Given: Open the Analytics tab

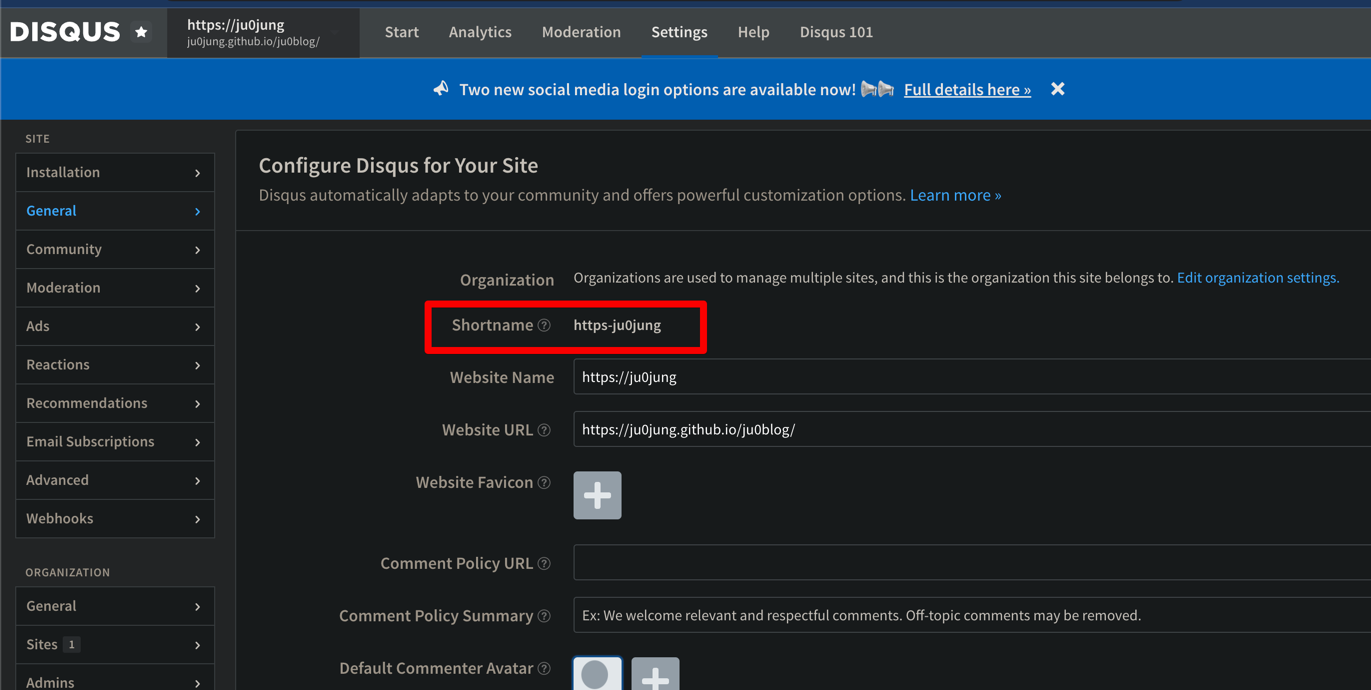Looking at the screenshot, I should (x=480, y=32).
